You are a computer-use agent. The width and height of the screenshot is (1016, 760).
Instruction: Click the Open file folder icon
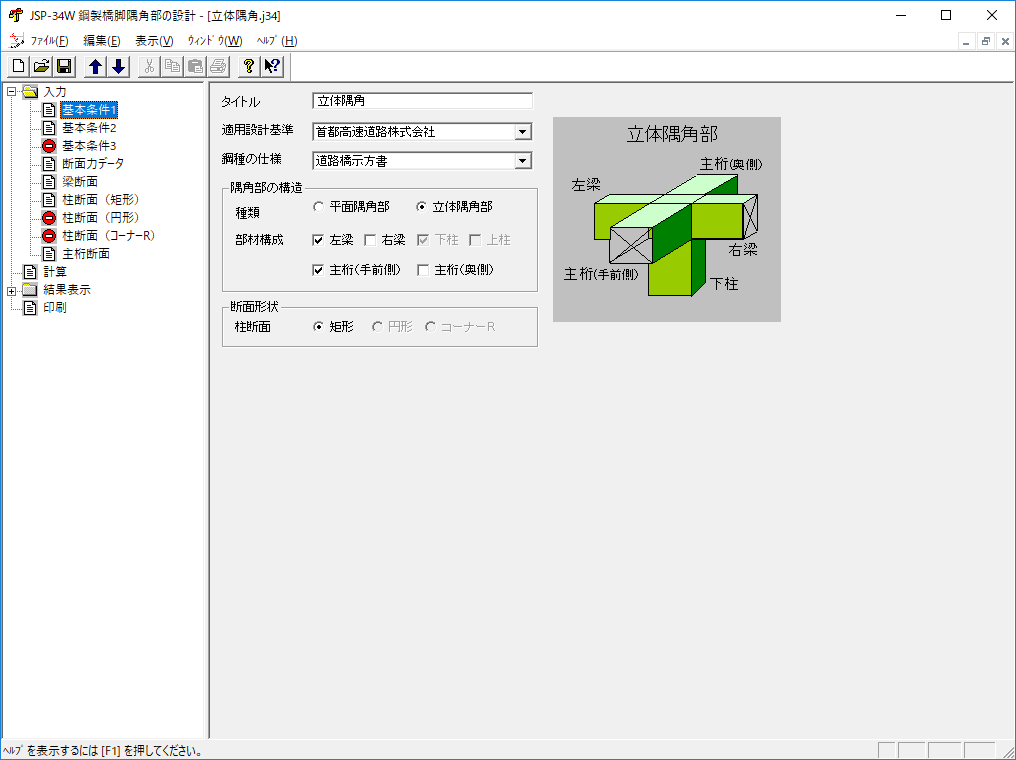tap(41, 67)
